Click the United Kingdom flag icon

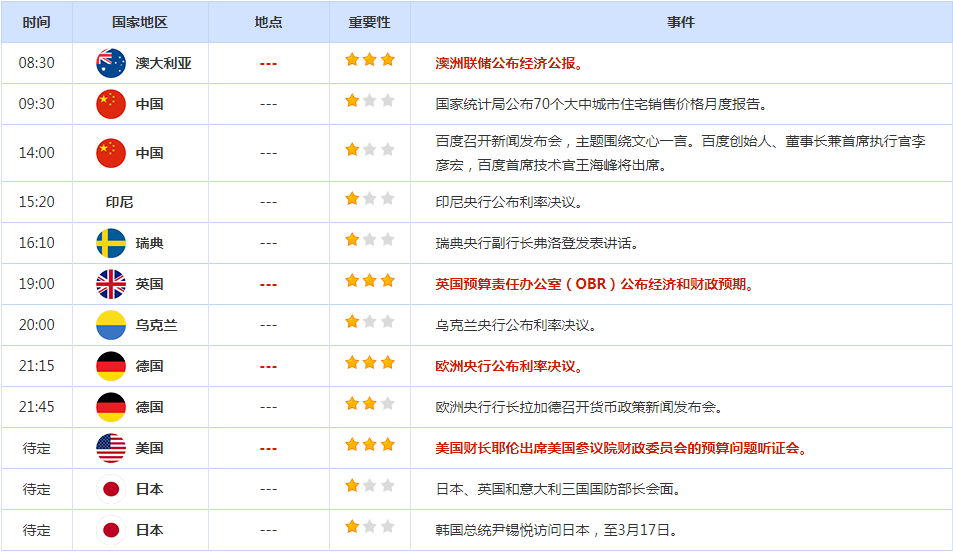[x=111, y=284]
